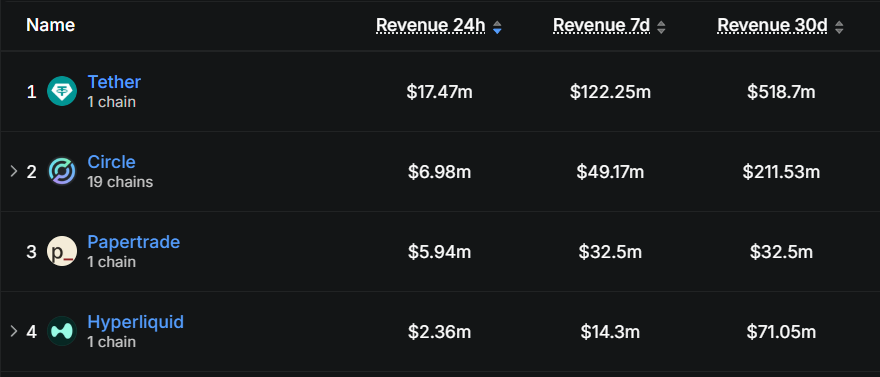Screen dimensions: 880x377
Task: Click rank number 1 beside Tether
Action: click(x=31, y=92)
